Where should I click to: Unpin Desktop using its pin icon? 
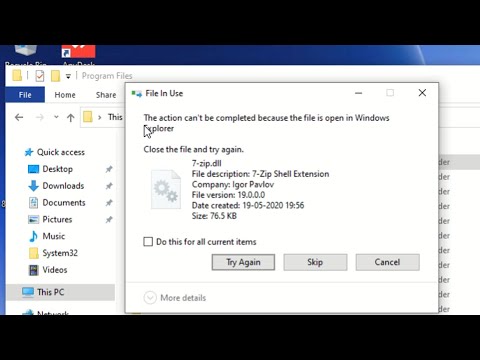pyautogui.click(x=109, y=169)
